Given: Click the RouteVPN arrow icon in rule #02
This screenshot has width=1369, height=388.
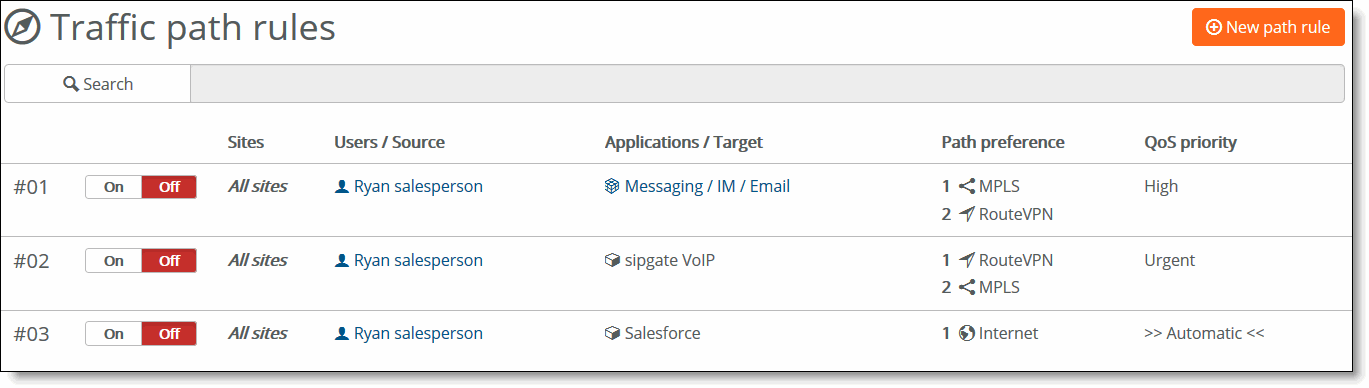Looking at the screenshot, I should point(966,260).
